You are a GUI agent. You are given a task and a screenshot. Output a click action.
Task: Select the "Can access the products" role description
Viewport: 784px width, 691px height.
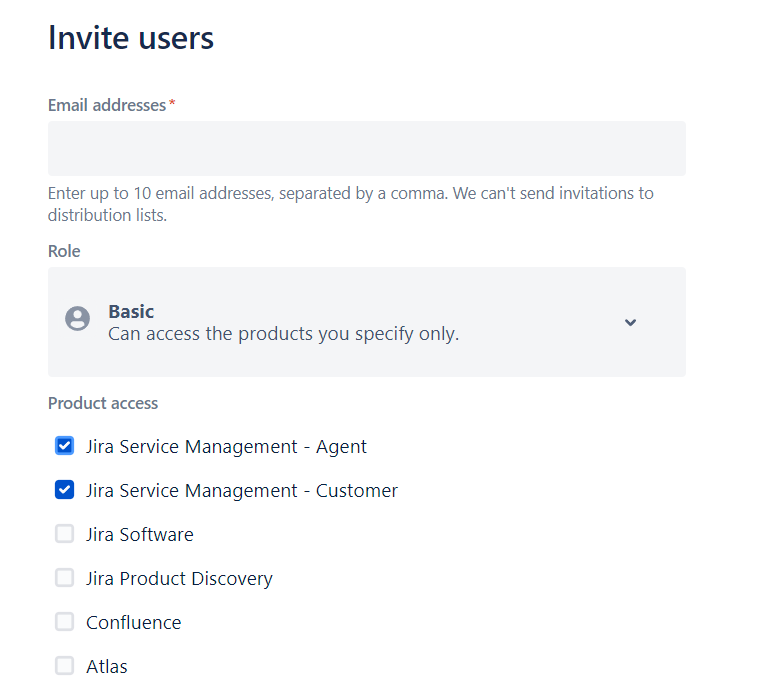point(283,334)
